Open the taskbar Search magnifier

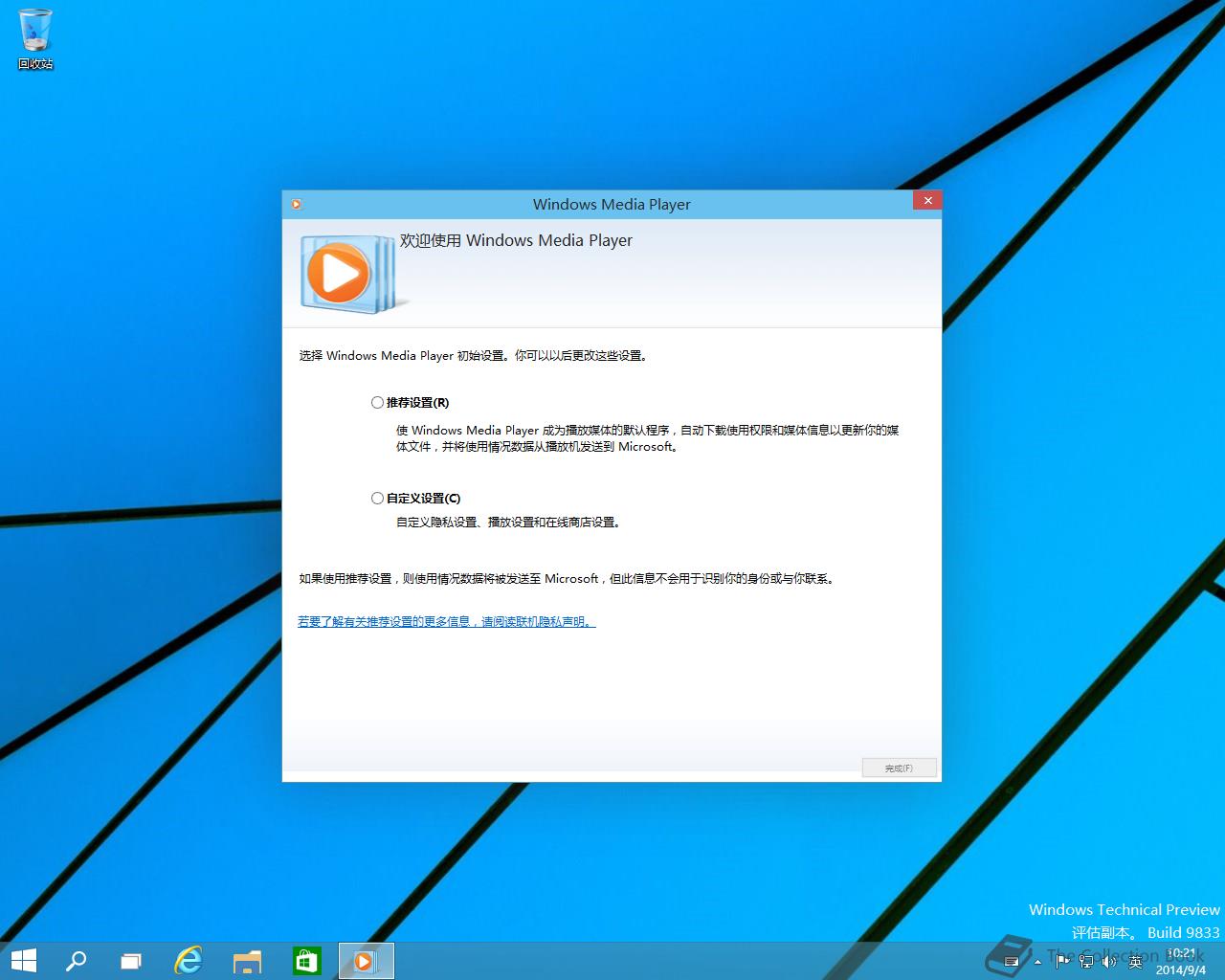[x=76, y=961]
